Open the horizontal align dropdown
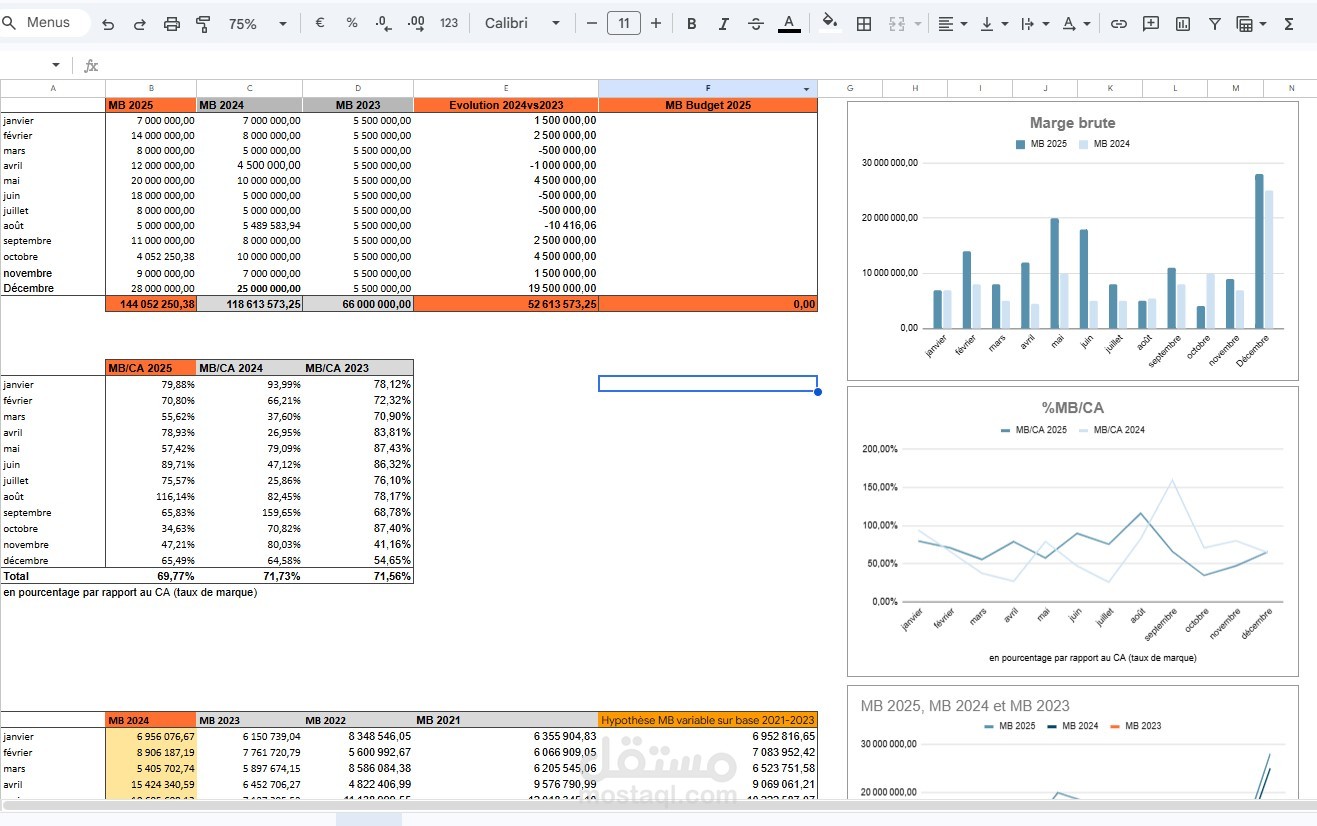This screenshot has height=826, width=1317. (x=952, y=23)
